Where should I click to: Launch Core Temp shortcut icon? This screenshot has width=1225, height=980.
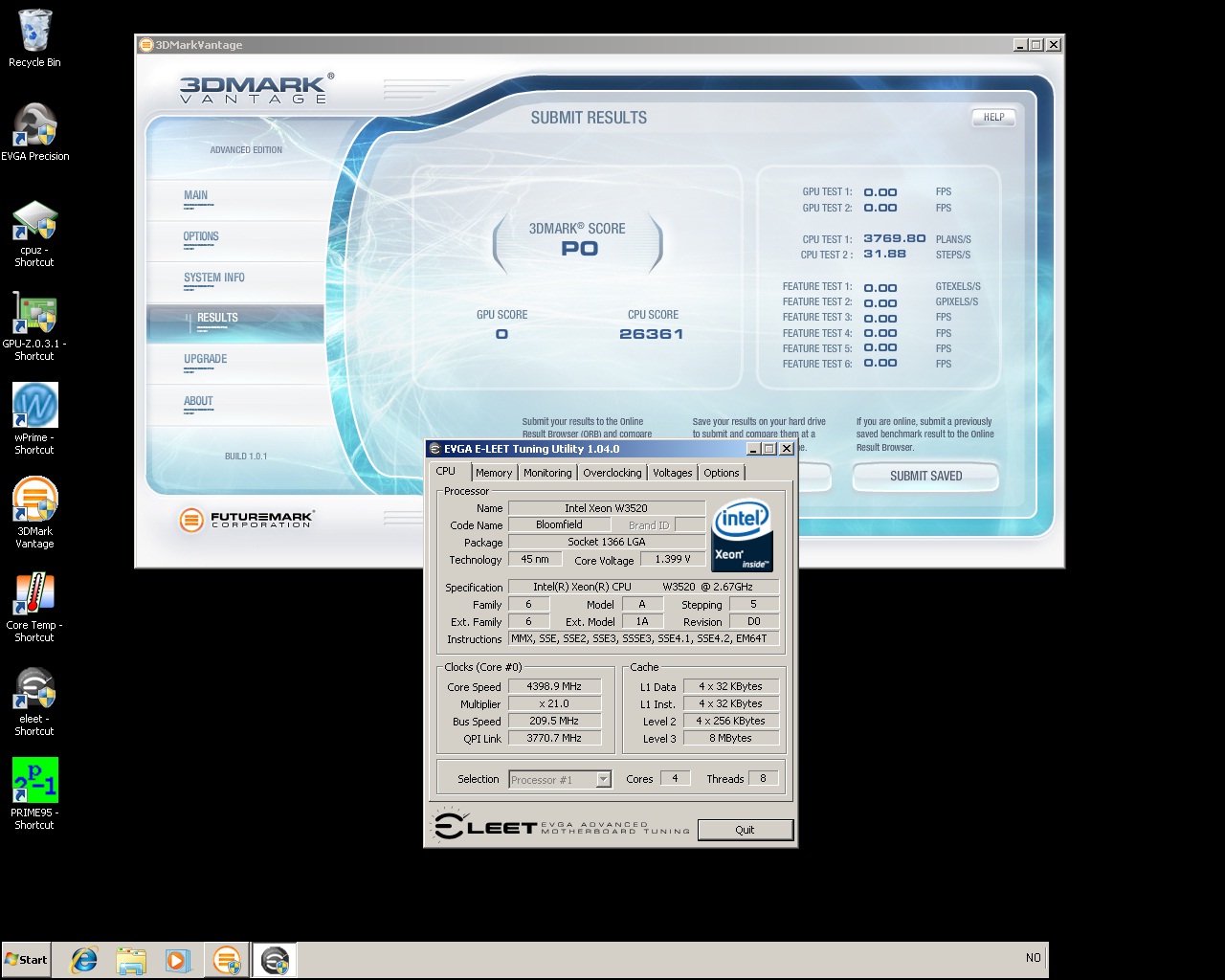click(34, 607)
